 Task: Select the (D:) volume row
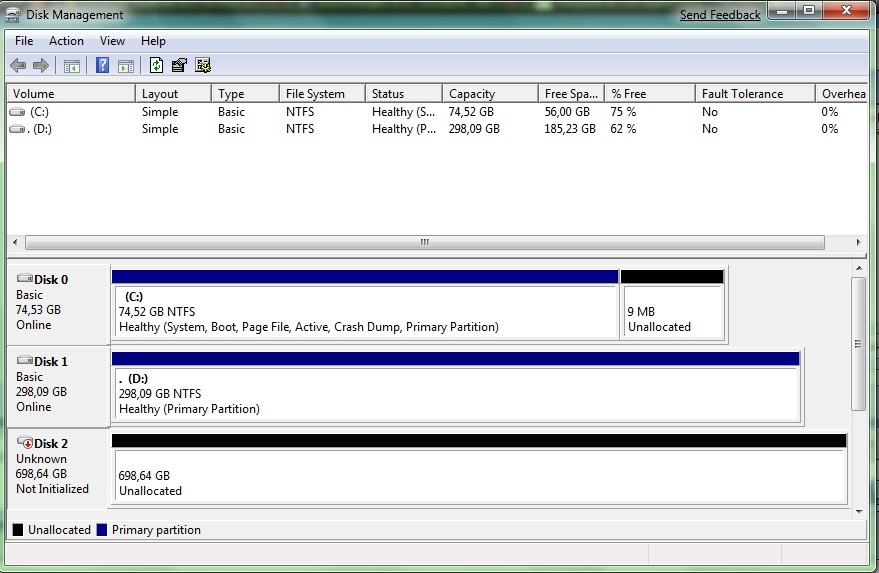coord(437,129)
